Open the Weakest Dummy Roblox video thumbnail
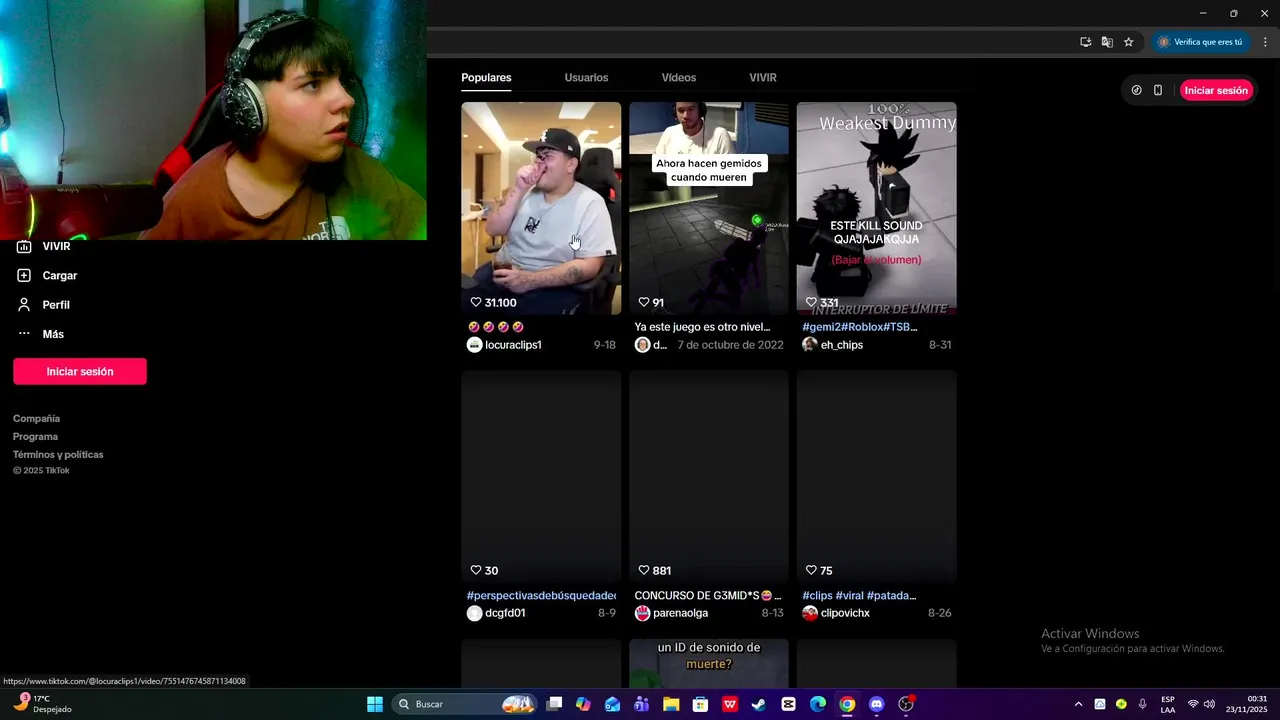 click(877, 208)
